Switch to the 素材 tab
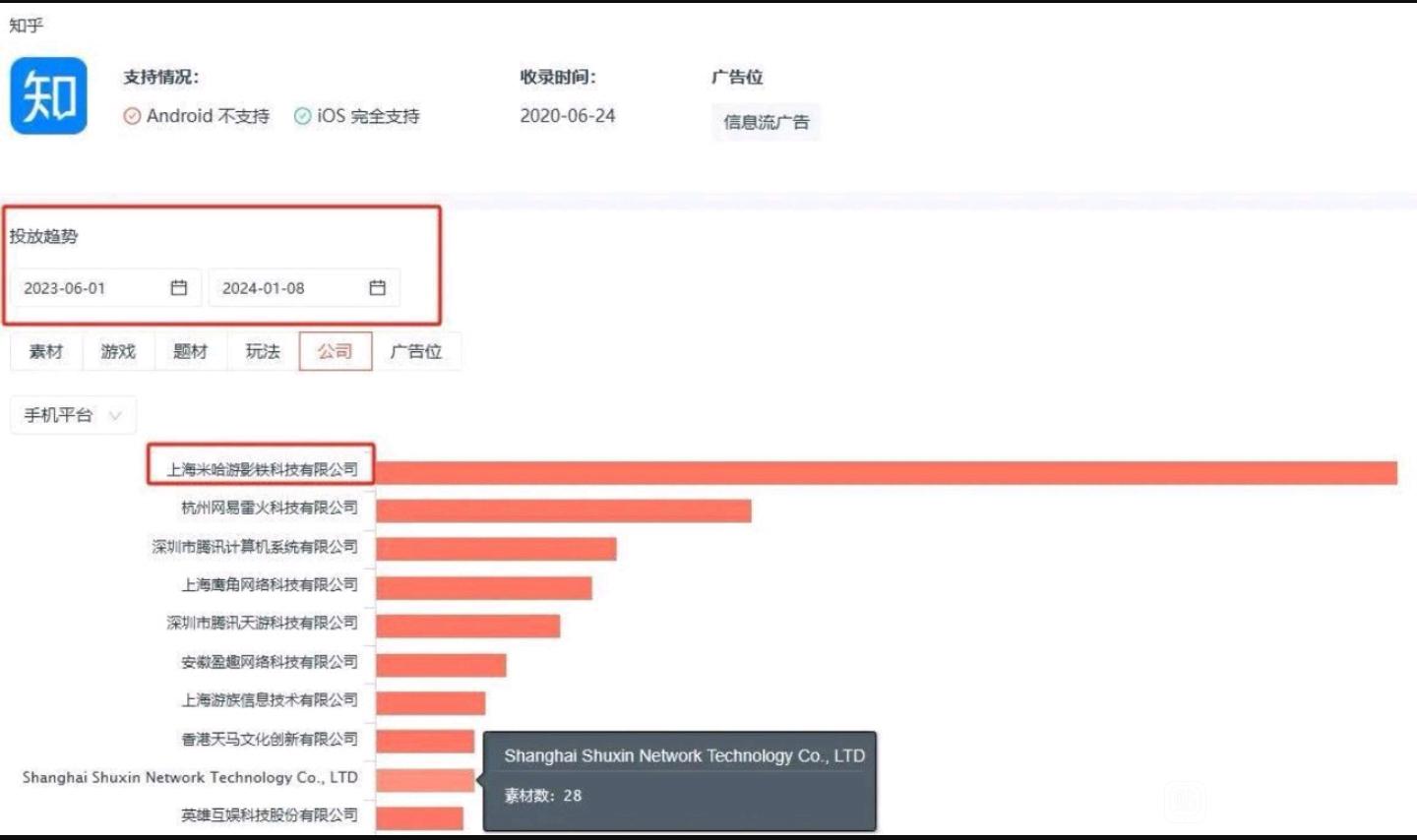Image resolution: width=1417 pixels, height=840 pixels. 46,351
